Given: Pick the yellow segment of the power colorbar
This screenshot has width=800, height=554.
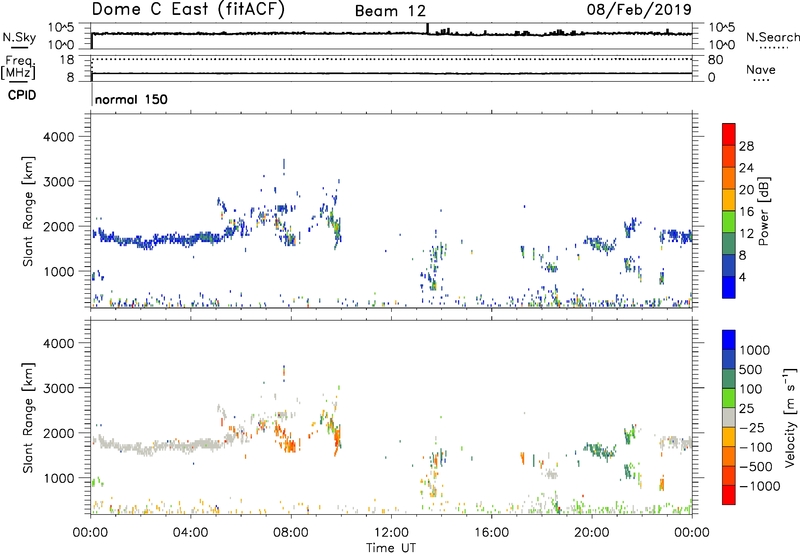Looking at the screenshot, I should [x=729, y=200].
